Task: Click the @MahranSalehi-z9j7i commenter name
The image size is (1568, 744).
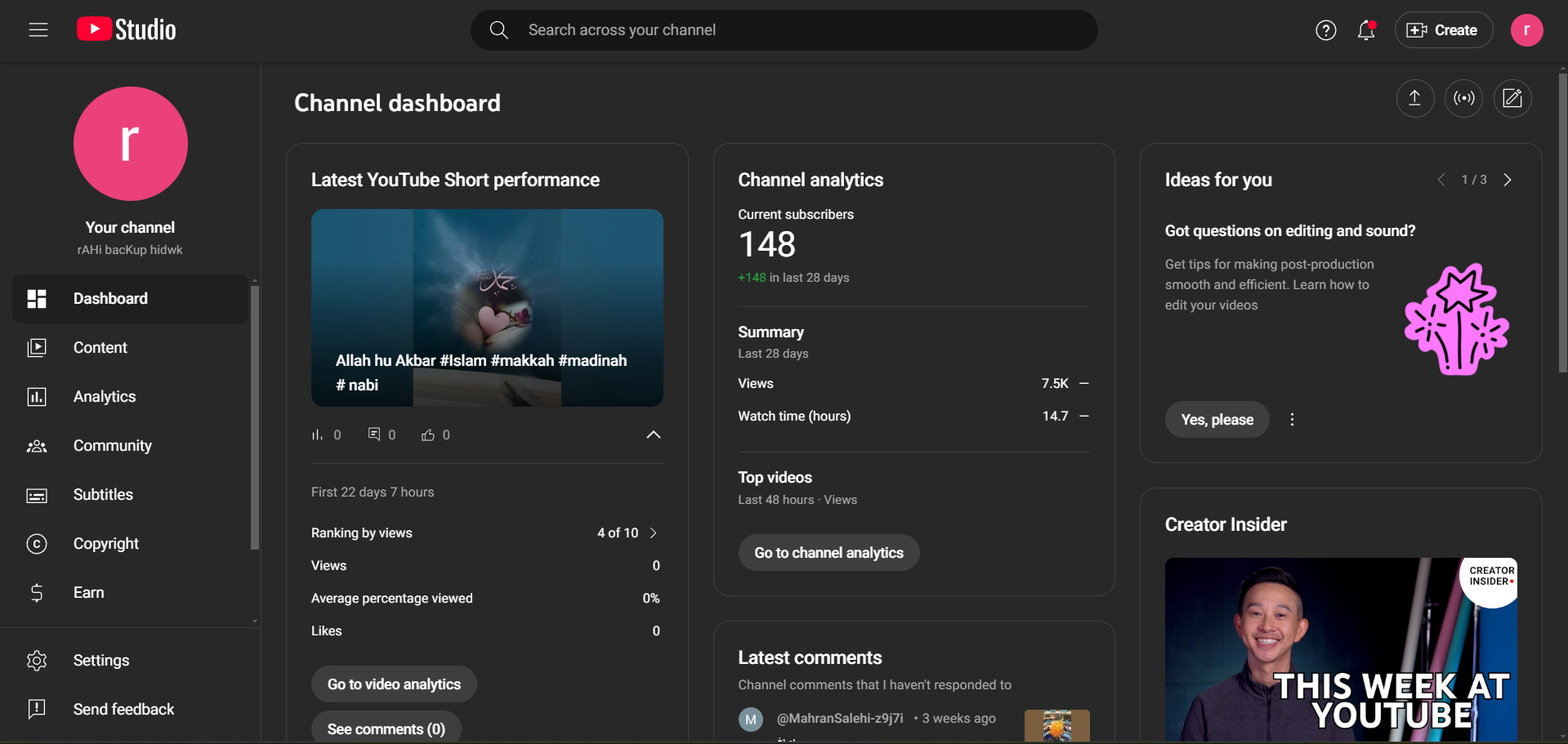Action: point(840,719)
